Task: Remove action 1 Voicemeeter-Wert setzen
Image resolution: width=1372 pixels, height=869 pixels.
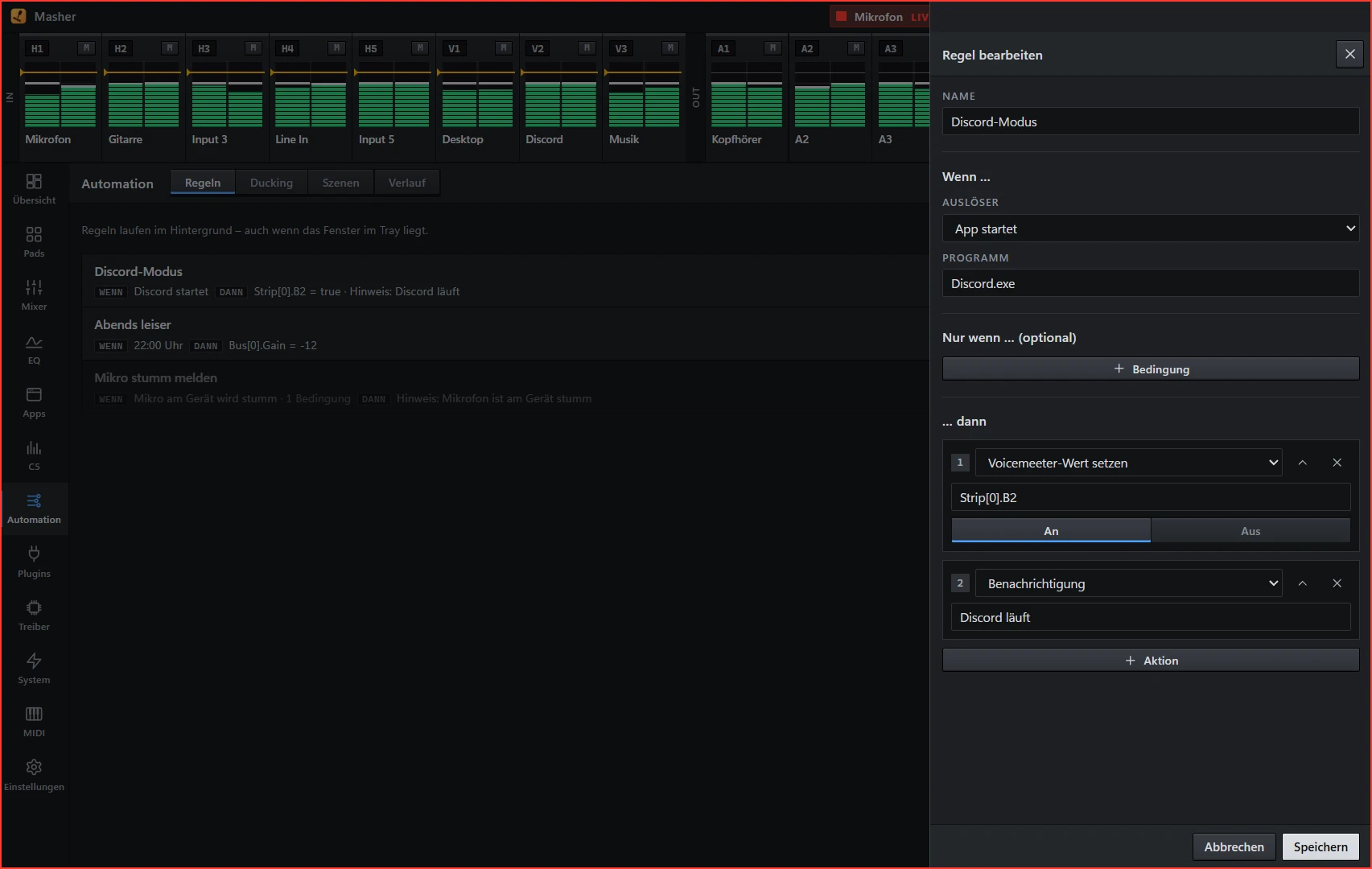Action: pyautogui.click(x=1337, y=463)
